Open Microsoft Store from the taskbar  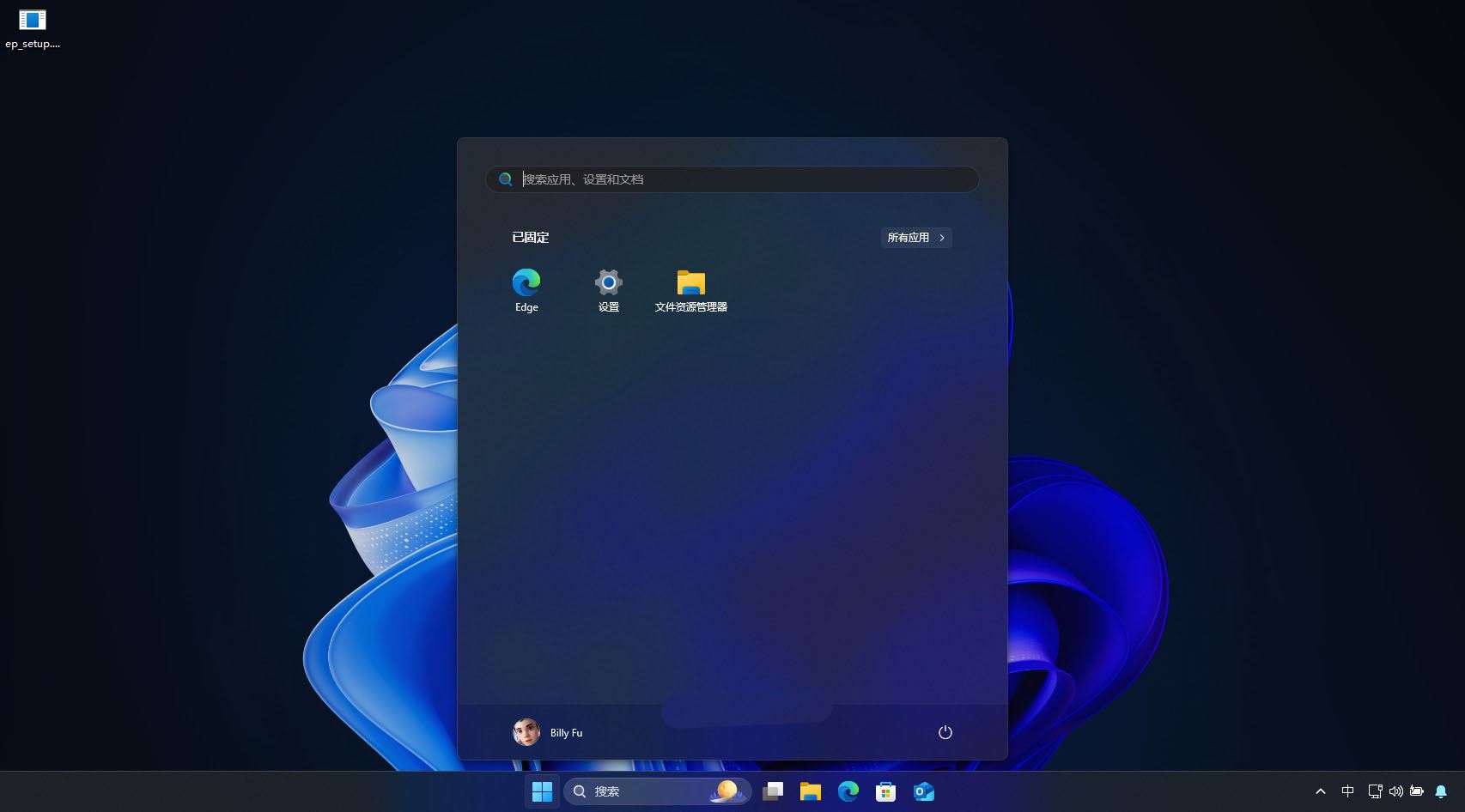885,791
